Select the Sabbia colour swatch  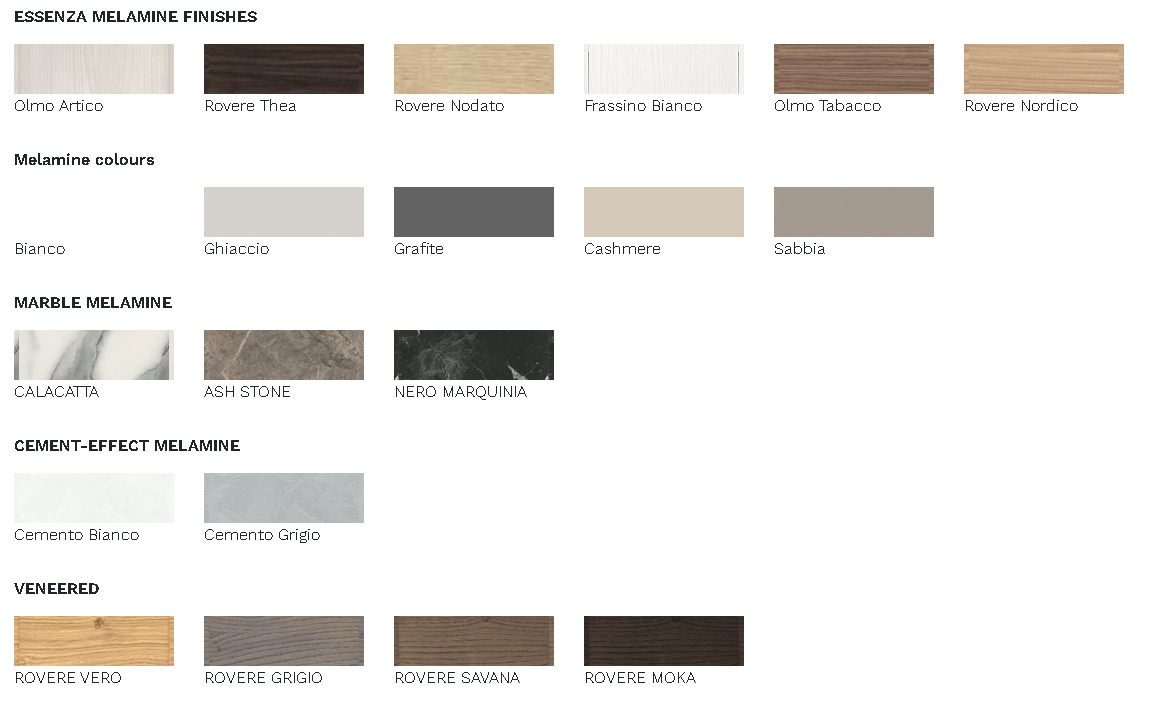pyautogui.click(x=854, y=212)
